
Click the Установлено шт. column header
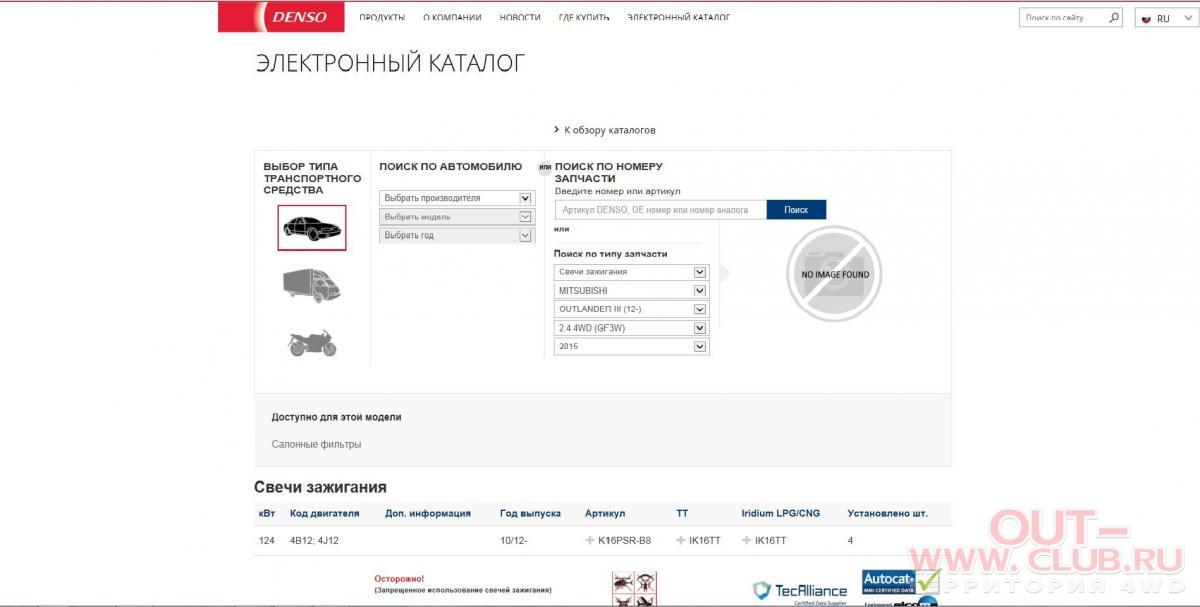(x=887, y=513)
